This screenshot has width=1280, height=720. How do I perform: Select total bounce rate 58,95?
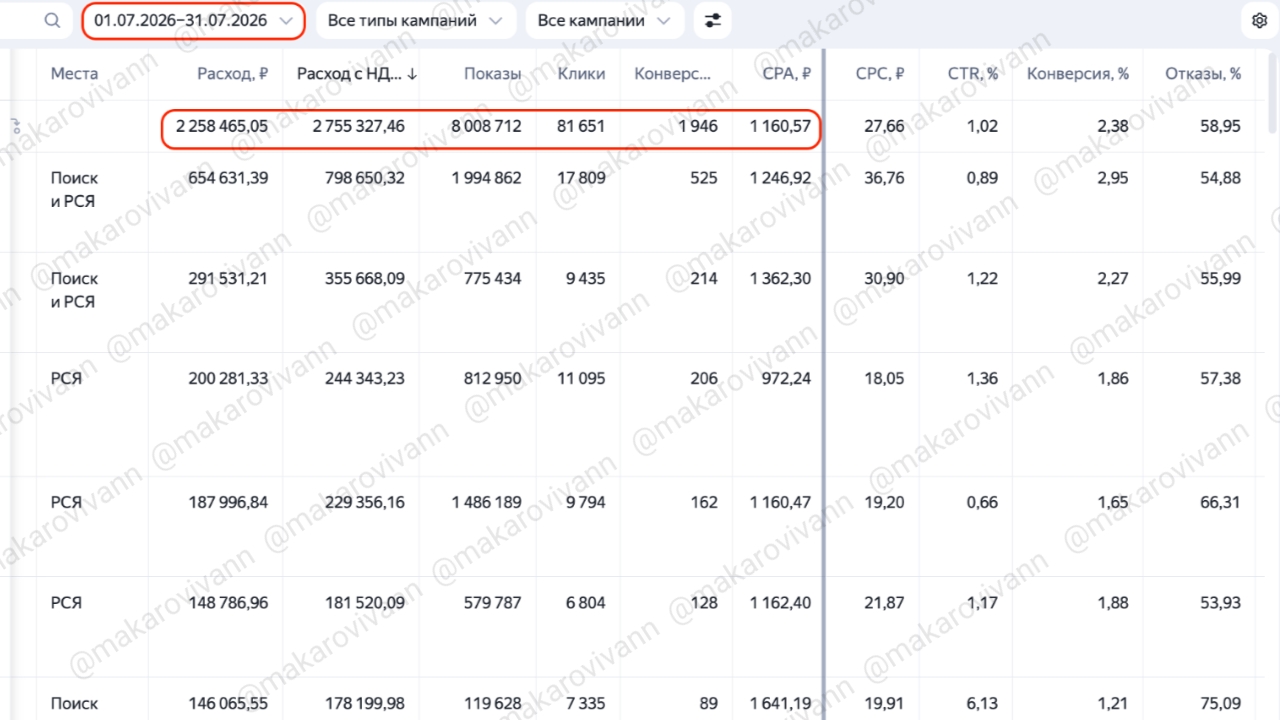point(1221,127)
